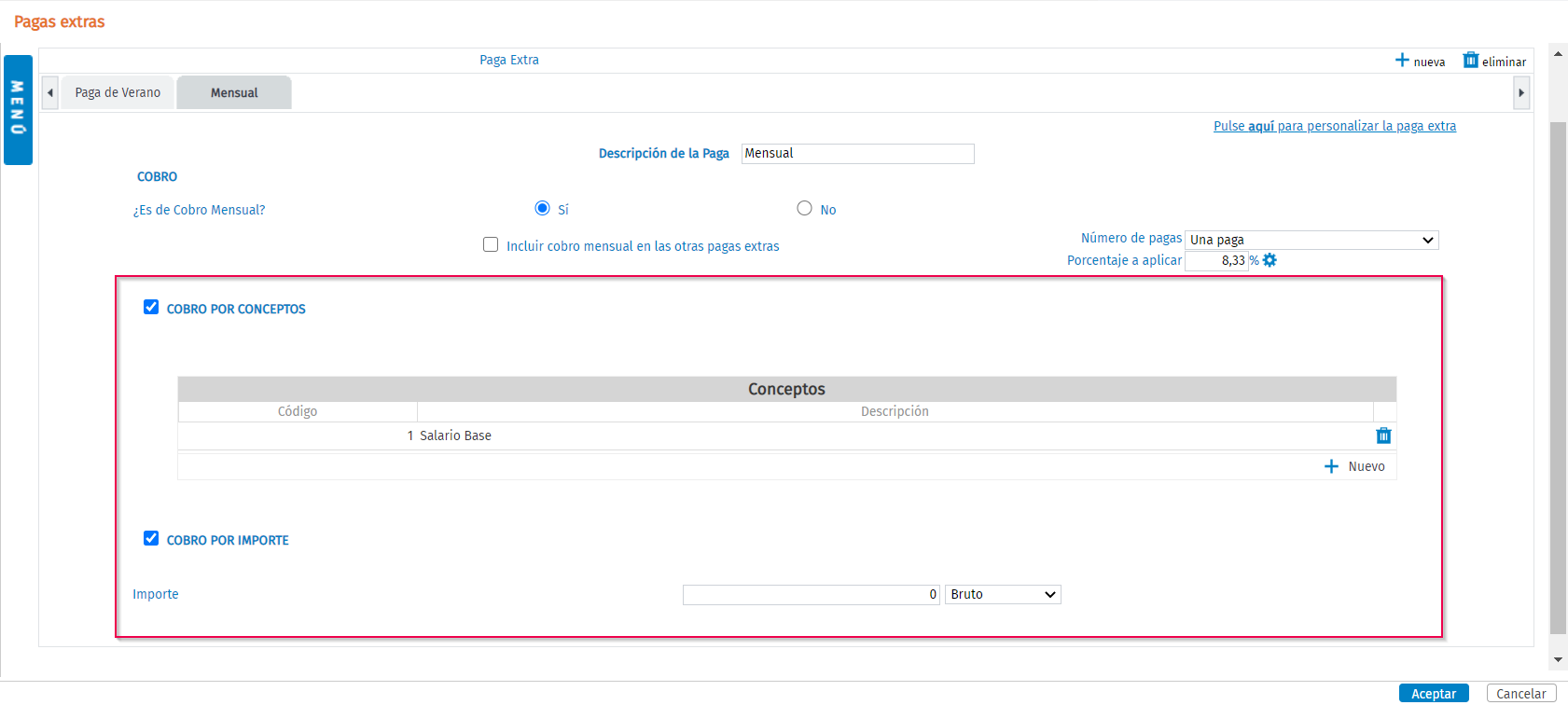Click the Aceptar button
This screenshot has height=705, width=1568.
[x=1434, y=693]
